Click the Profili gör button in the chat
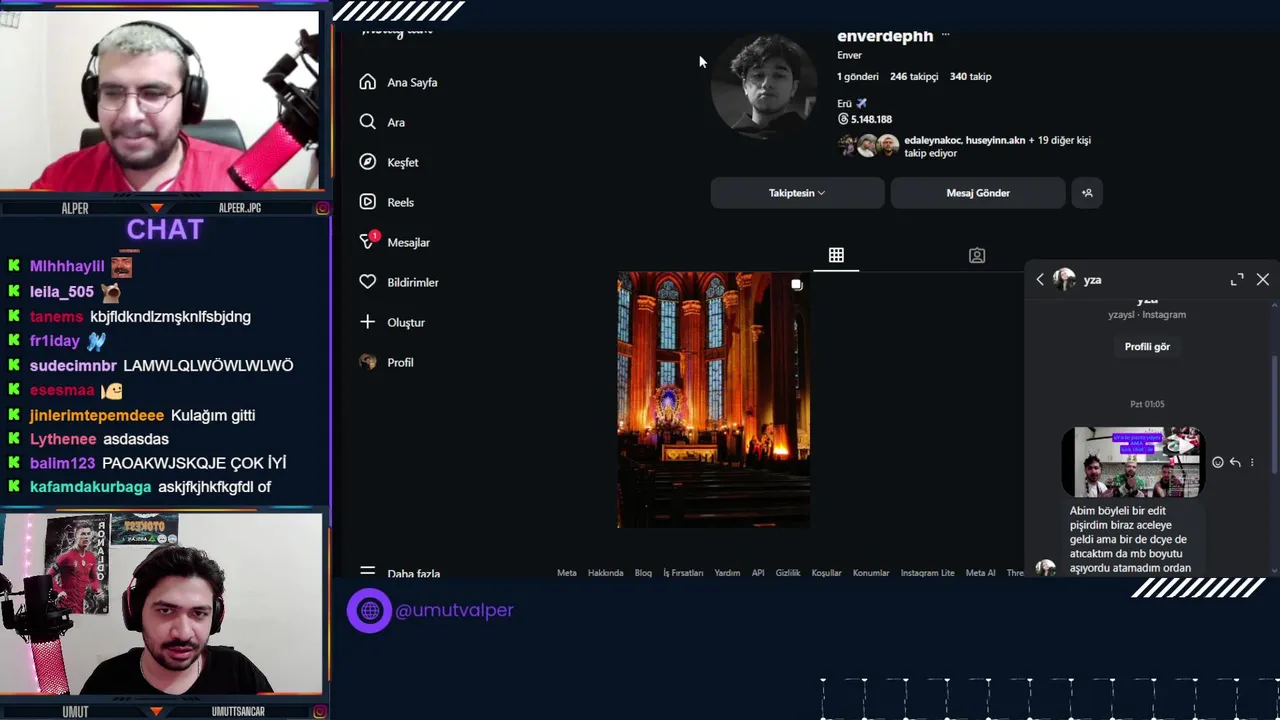This screenshot has width=1280, height=720. pos(1147,347)
